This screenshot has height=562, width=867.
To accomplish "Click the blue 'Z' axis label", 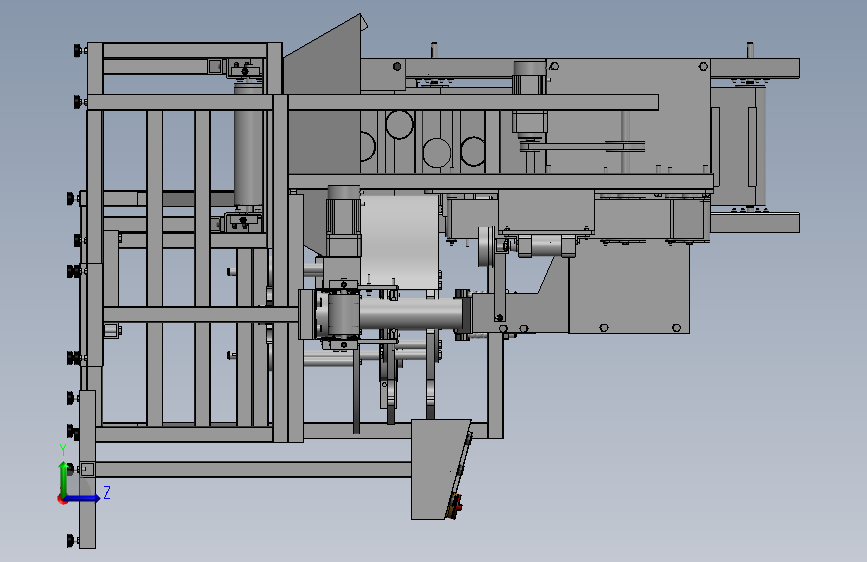I will coord(107,492).
